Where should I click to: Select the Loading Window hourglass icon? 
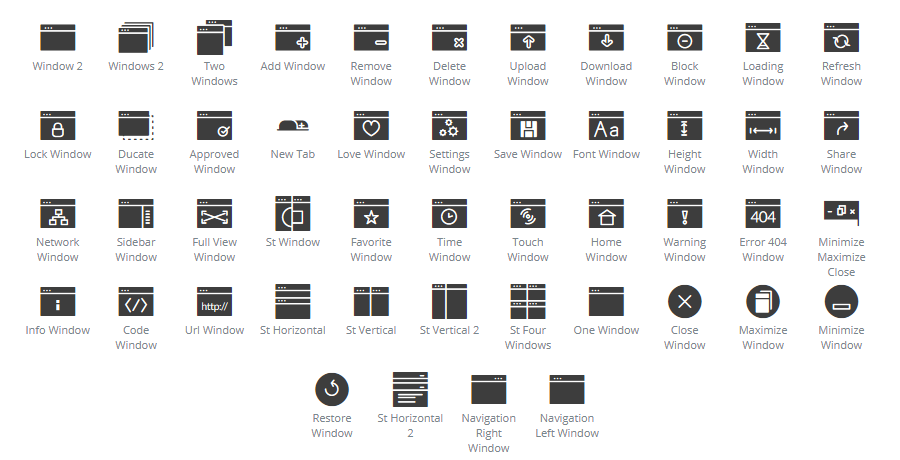[x=763, y=38]
